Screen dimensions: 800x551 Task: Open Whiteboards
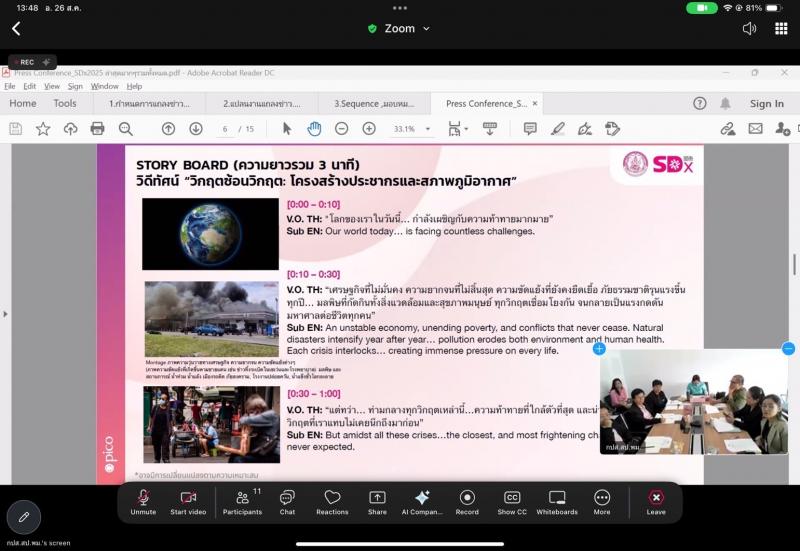point(557,502)
